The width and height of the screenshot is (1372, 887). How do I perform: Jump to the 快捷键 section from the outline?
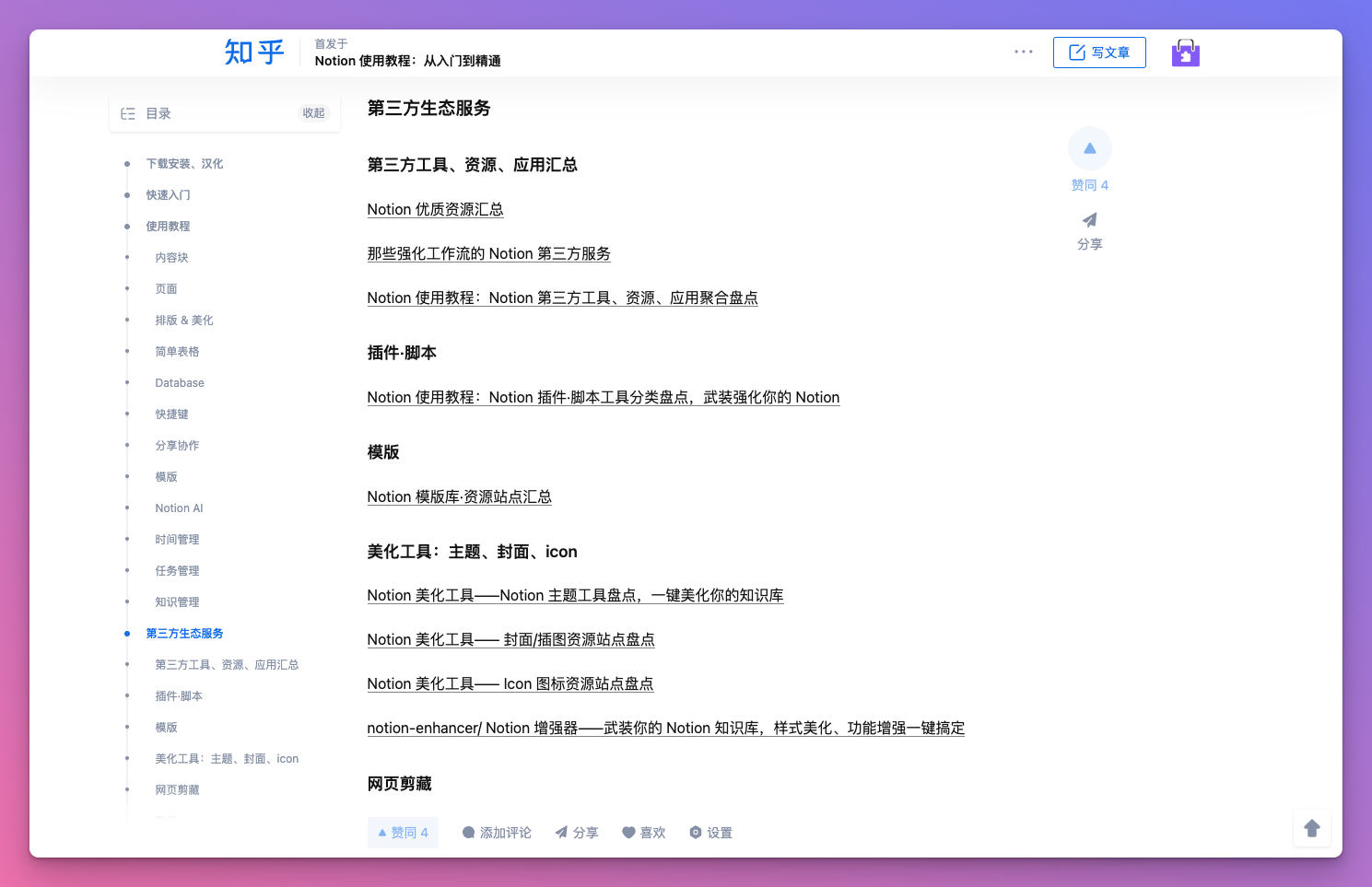pyautogui.click(x=171, y=414)
